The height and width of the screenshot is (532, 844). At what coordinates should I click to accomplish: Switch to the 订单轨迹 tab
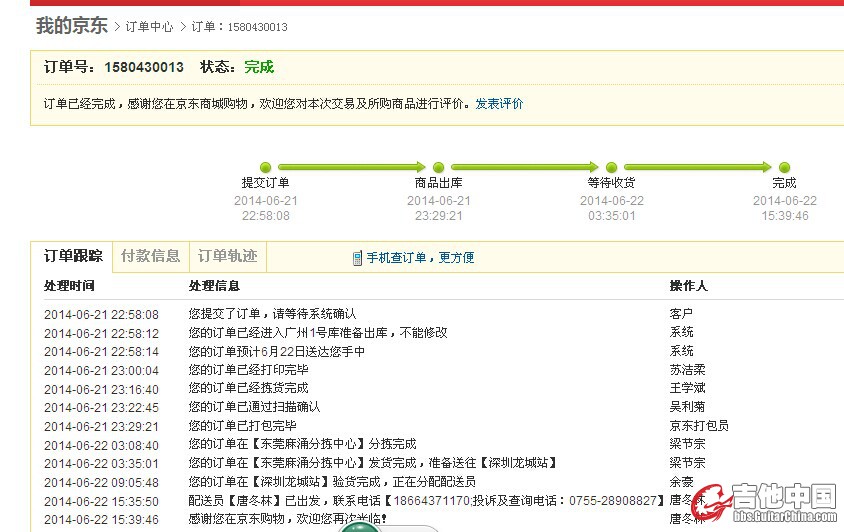[228, 256]
